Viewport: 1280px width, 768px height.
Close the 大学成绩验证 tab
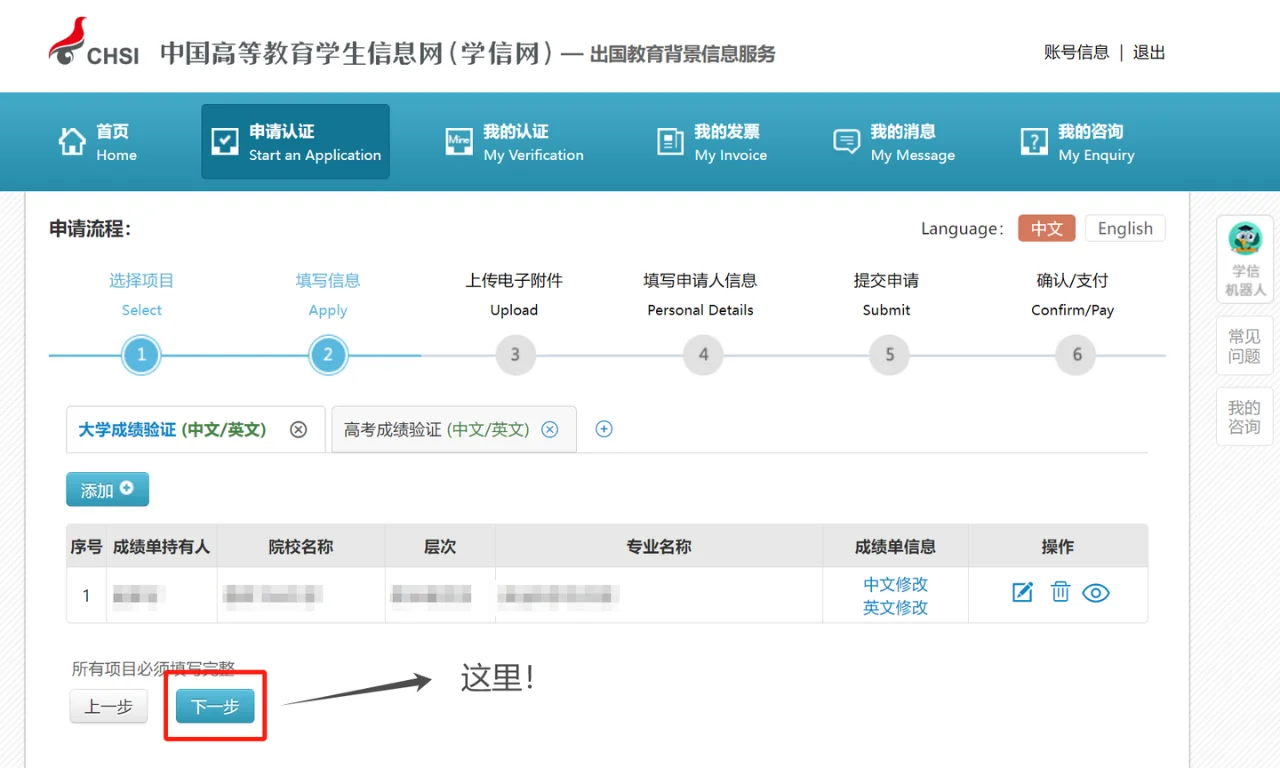298,430
